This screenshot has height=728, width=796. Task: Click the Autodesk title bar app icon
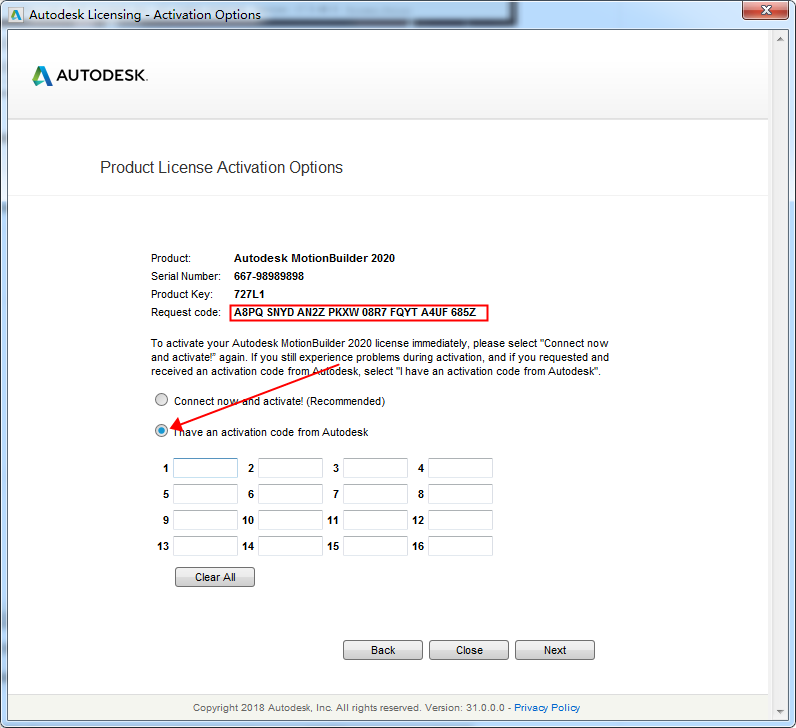point(14,14)
